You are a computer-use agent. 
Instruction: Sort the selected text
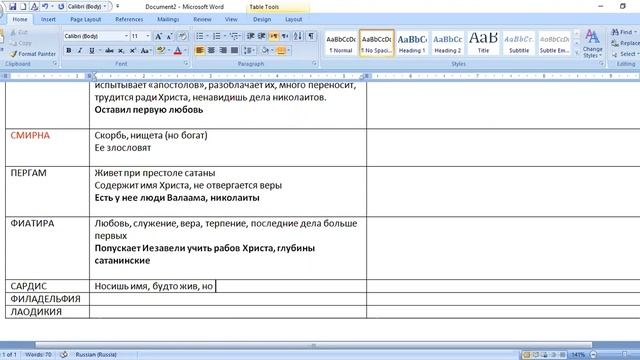(298, 36)
